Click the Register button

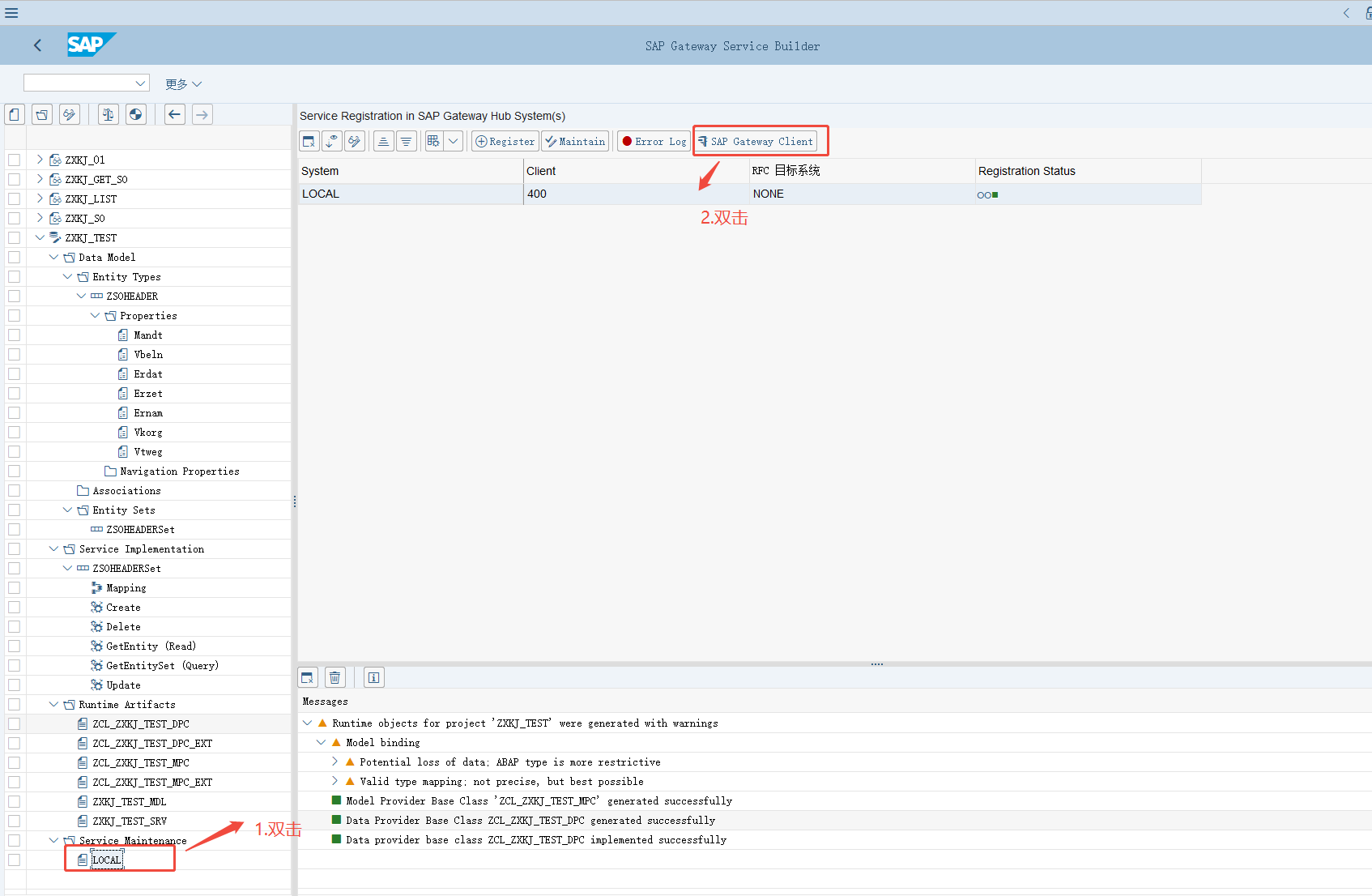[x=505, y=142]
